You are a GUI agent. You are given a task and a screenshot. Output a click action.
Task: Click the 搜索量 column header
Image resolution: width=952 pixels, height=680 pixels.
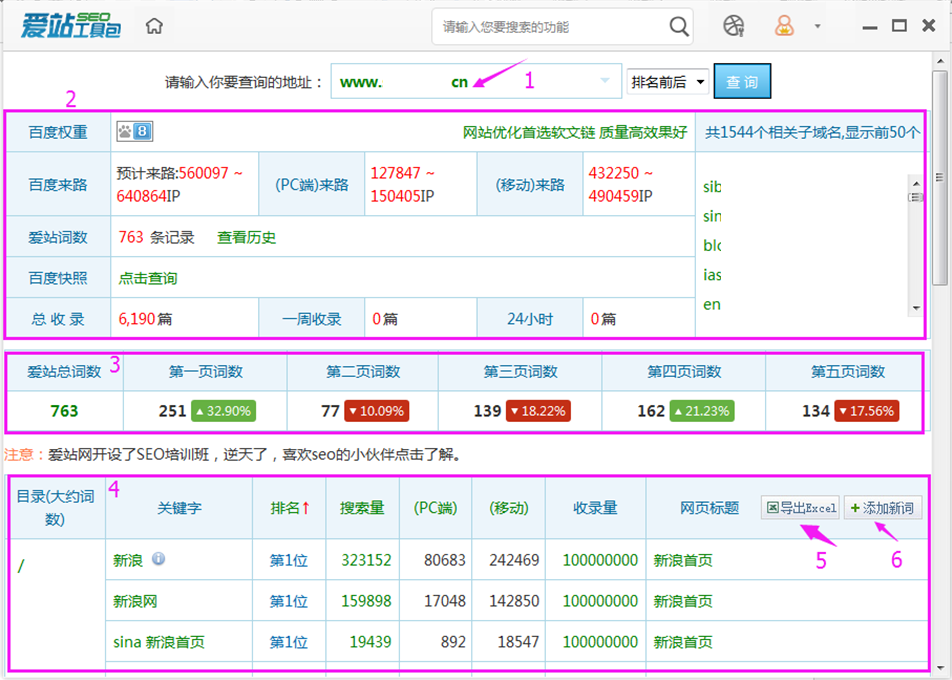point(363,508)
